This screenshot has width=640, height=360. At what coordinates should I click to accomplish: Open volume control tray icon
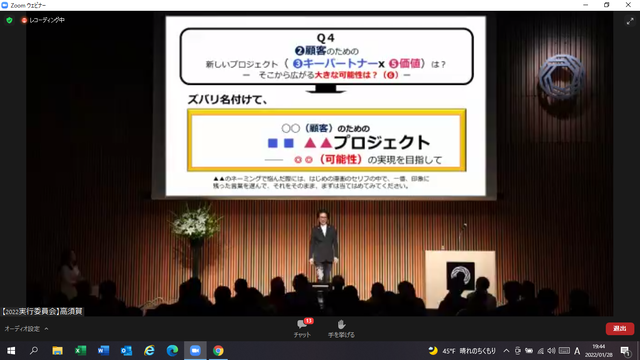click(x=551, y=351)
